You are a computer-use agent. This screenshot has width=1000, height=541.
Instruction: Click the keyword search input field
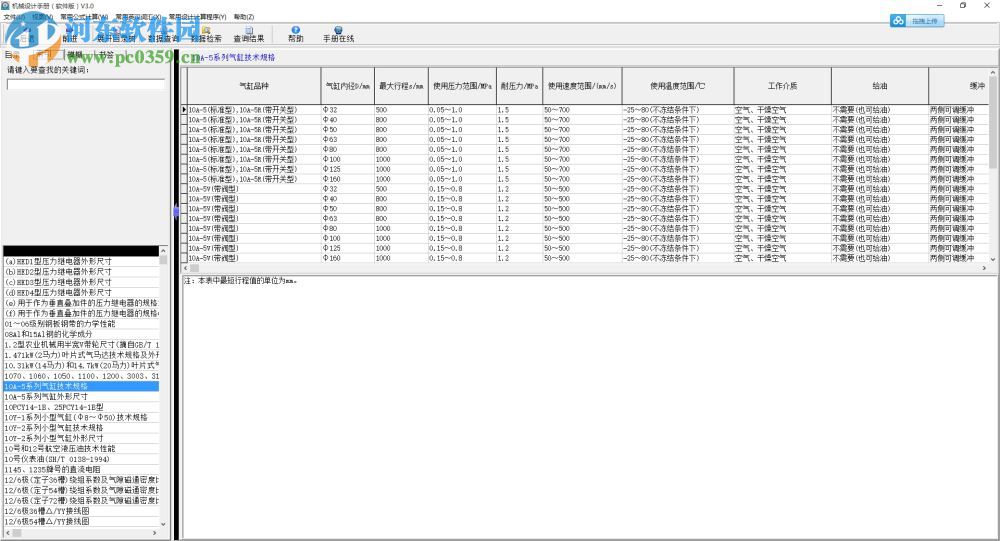click(86, 85)
